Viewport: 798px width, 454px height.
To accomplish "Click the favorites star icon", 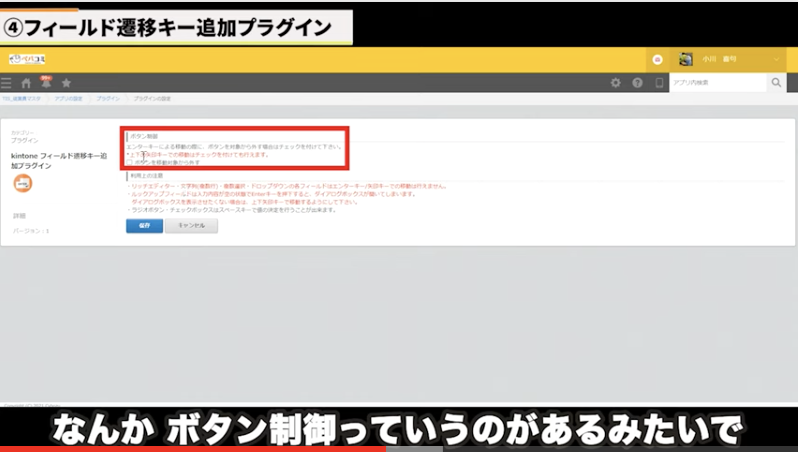I will click(66, 83).
